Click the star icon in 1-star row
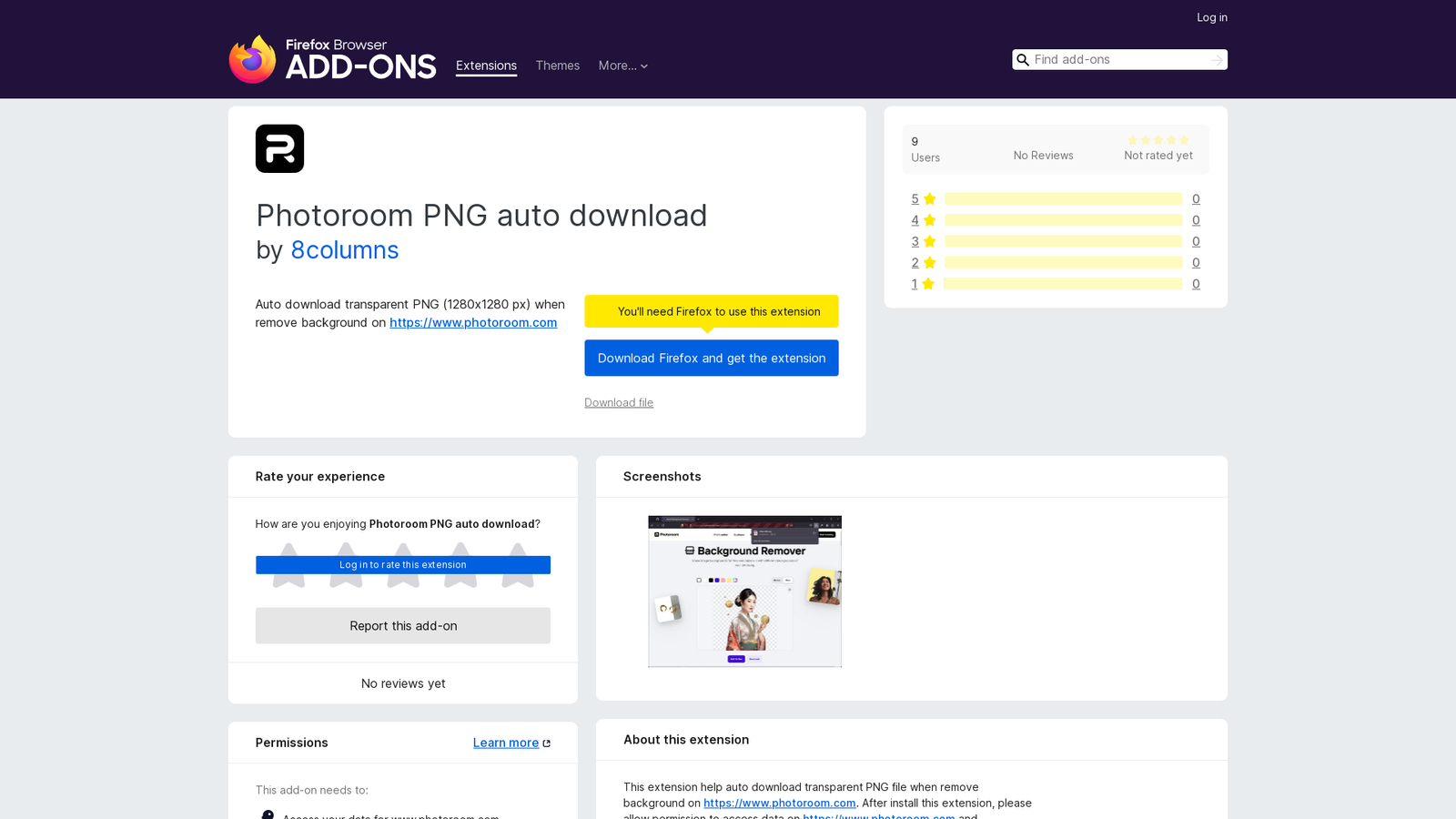 coord(928,284)
